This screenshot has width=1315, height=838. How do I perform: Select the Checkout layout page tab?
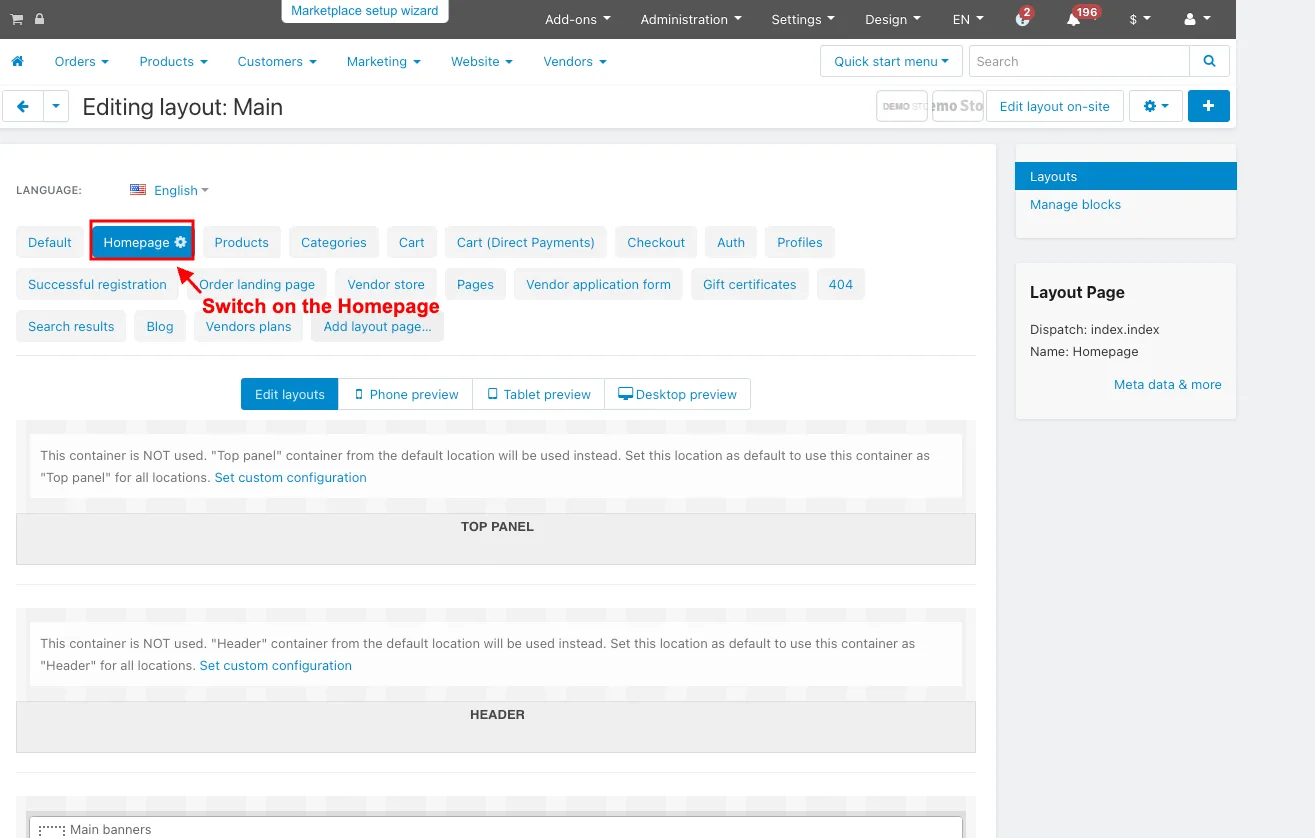656,242
